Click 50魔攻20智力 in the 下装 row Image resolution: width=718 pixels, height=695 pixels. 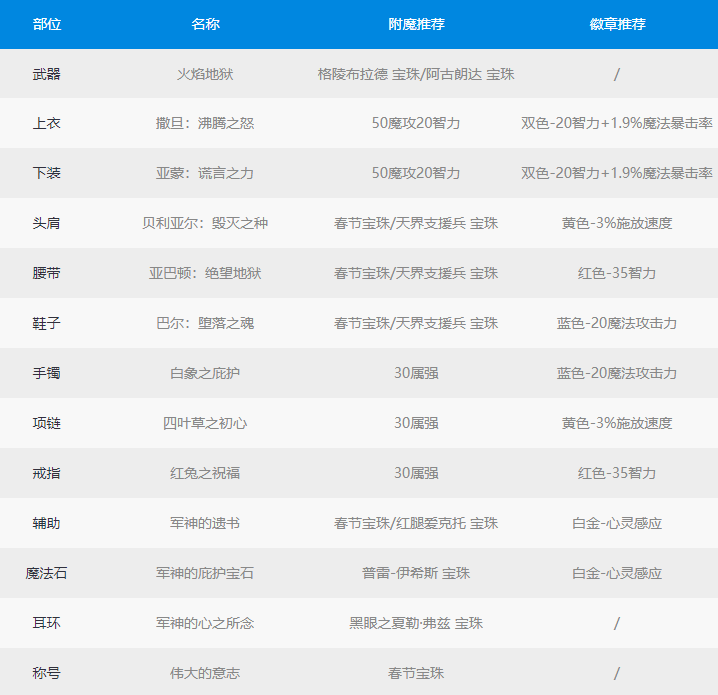(416, 173)
